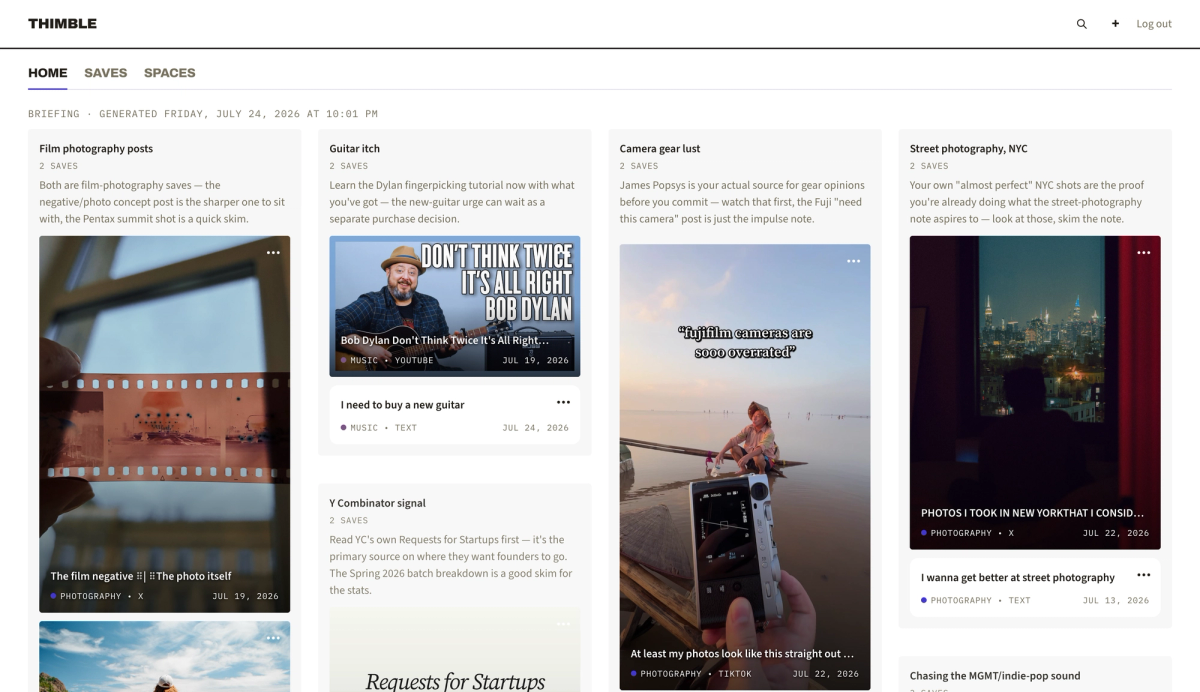Viewport: 1200px width, 692px height.
Task: Click 'Chasing the MGMT/indie-pop sound' heading
Action: pos(995,676)
